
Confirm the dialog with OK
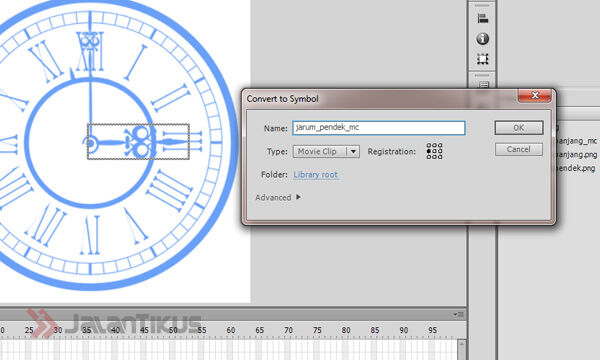coord(518,128)
